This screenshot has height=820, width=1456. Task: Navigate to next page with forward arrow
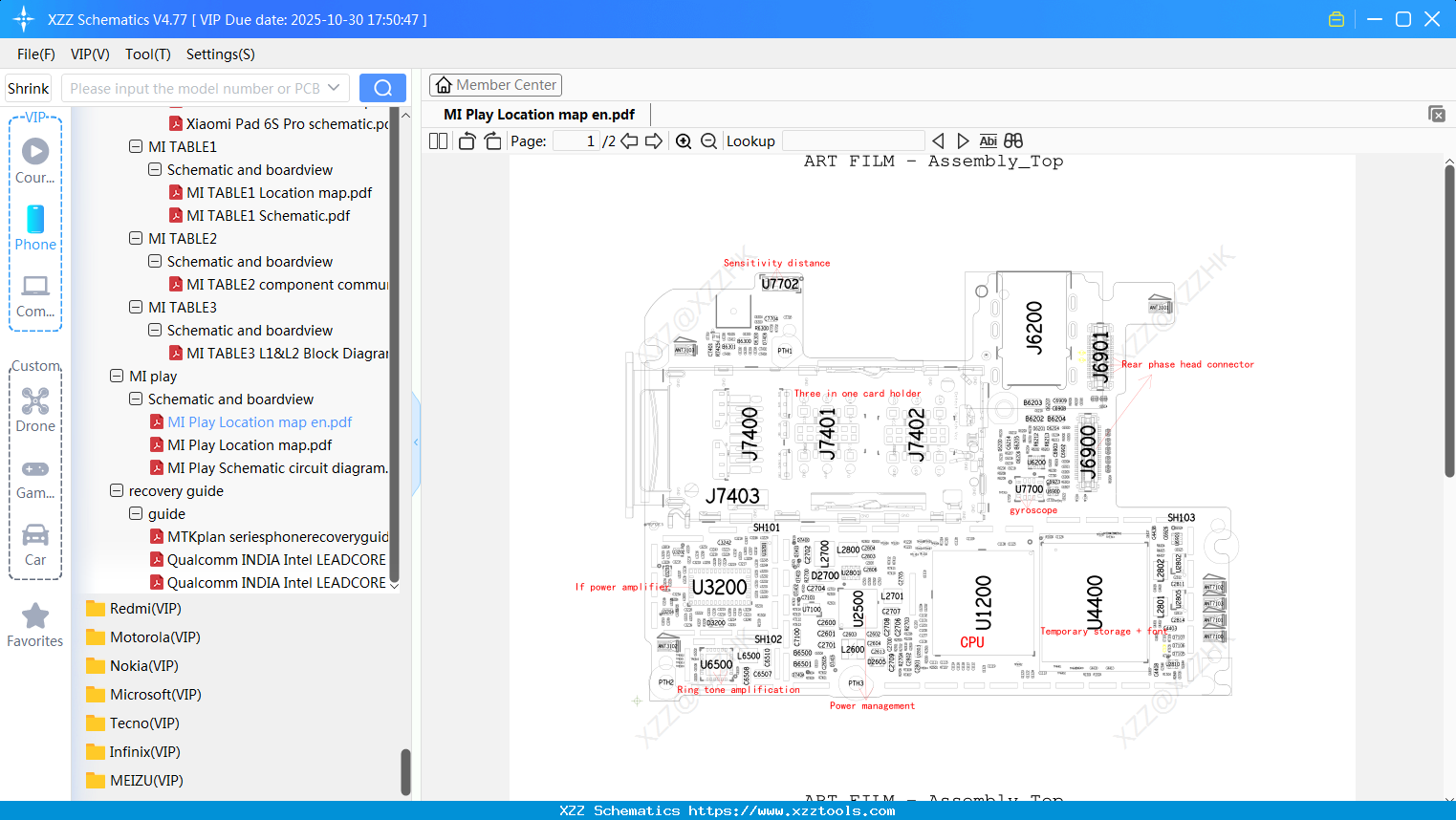click(654, 140)
